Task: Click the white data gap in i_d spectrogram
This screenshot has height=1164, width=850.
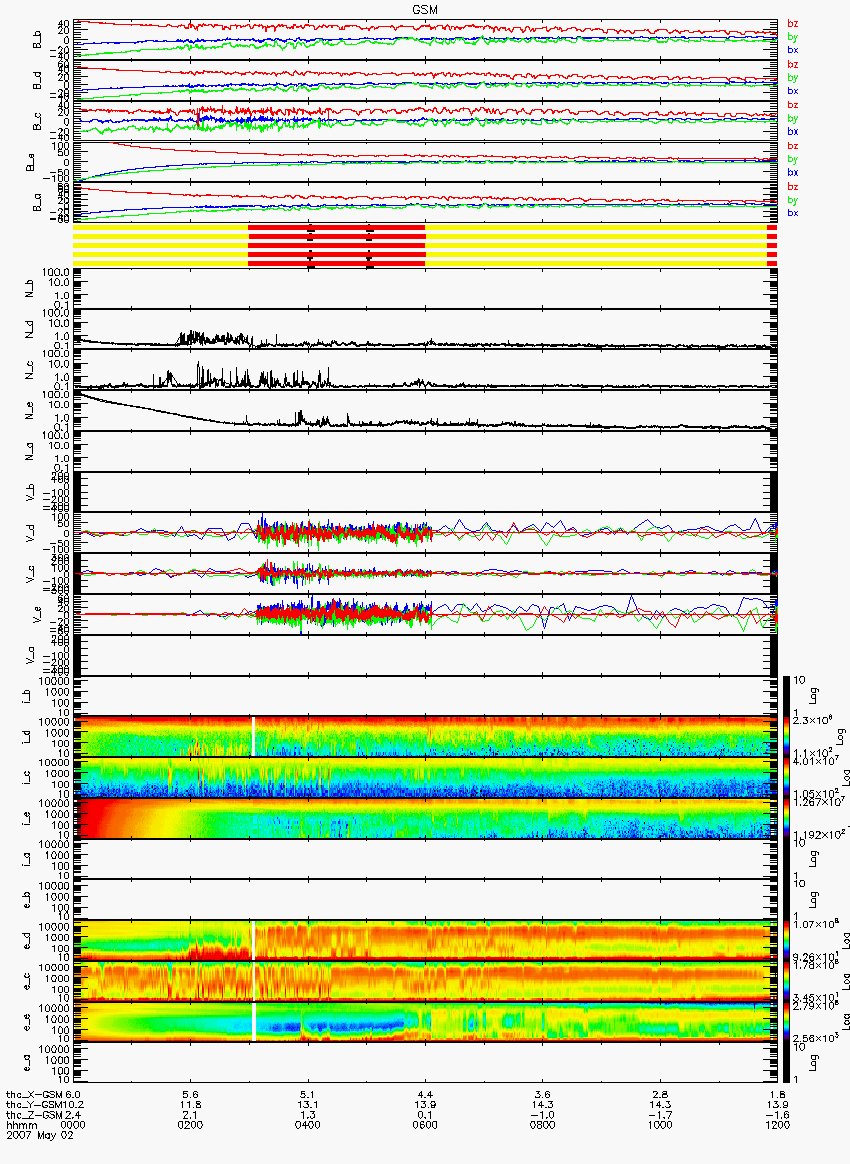Action: [x=253, y=737]
